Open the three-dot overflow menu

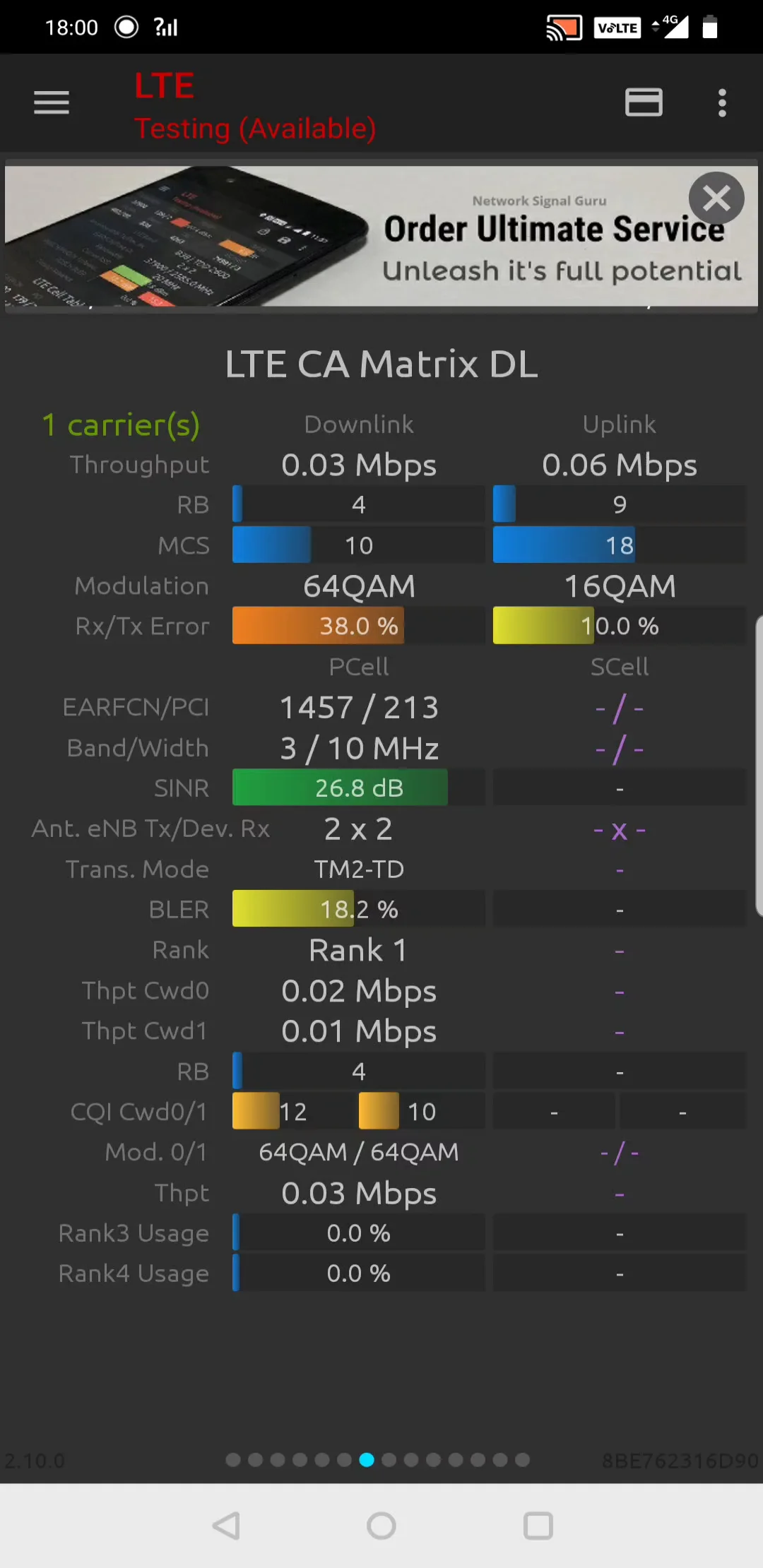(721, 103)
